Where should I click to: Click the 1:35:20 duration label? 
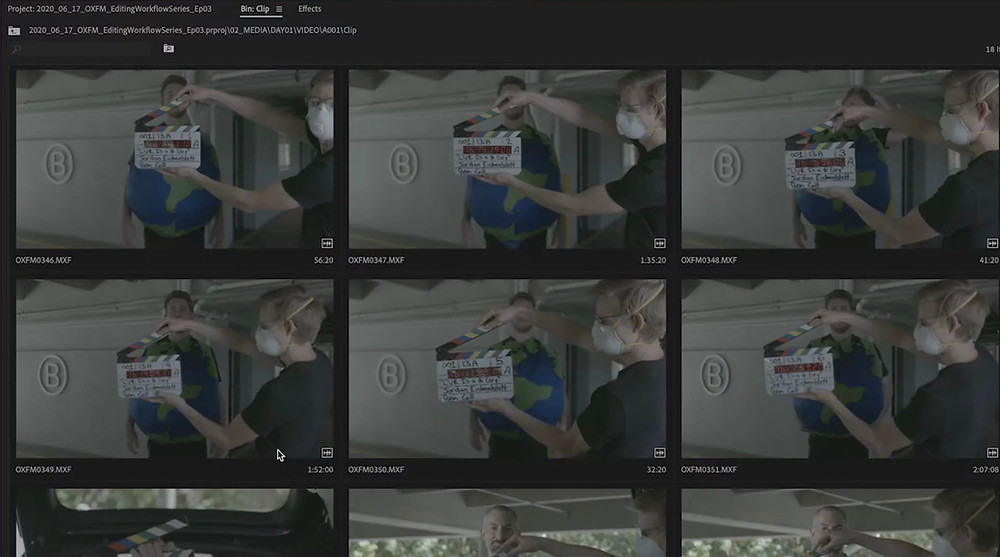coord(653,260)
